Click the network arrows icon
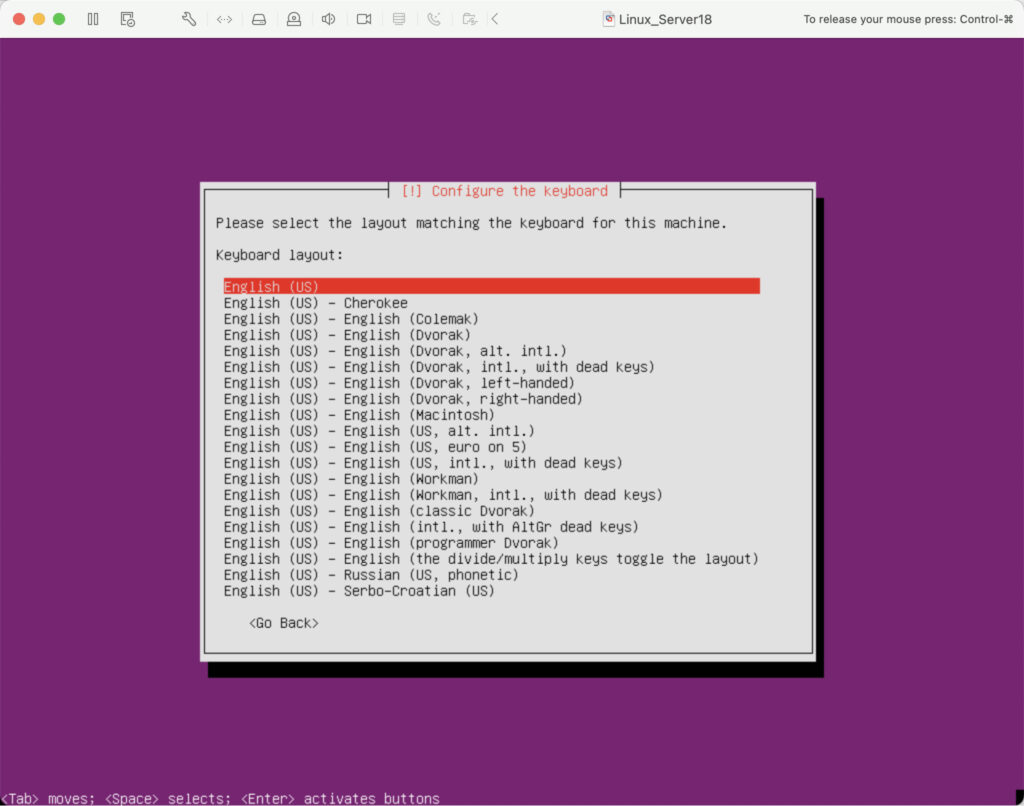The image size is (1024, 806). 224,20
